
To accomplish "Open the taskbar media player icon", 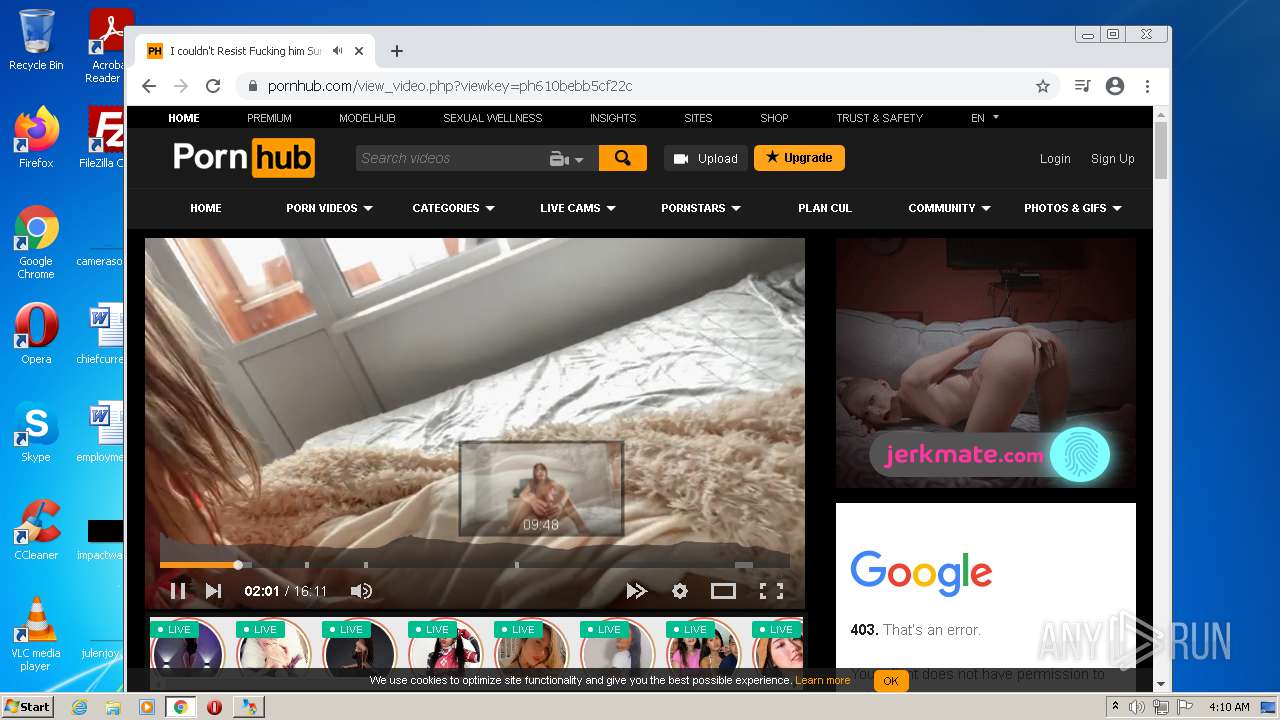I will 146,707.
